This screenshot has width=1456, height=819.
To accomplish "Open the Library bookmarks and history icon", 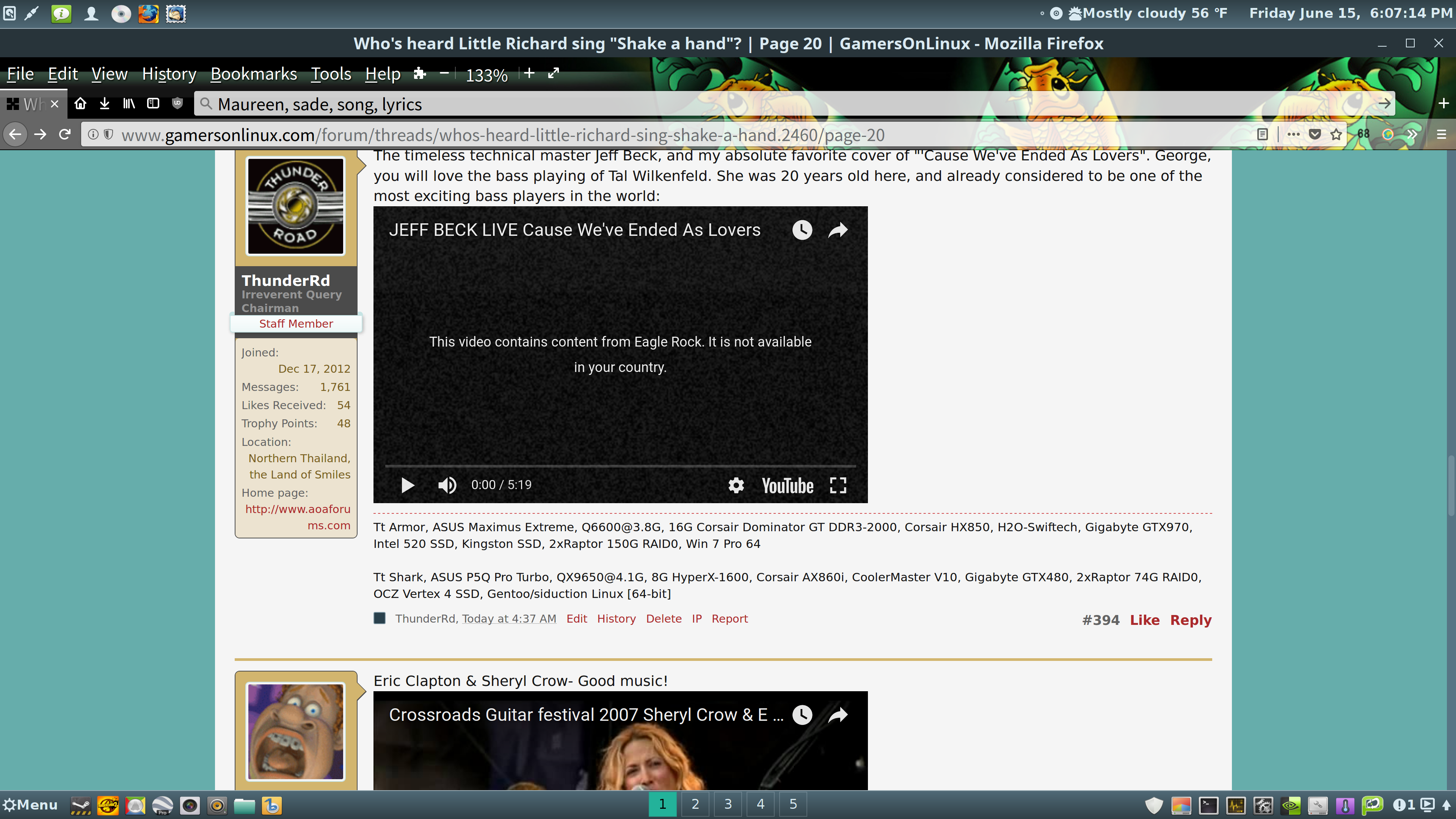I will [x=129, y=104].
